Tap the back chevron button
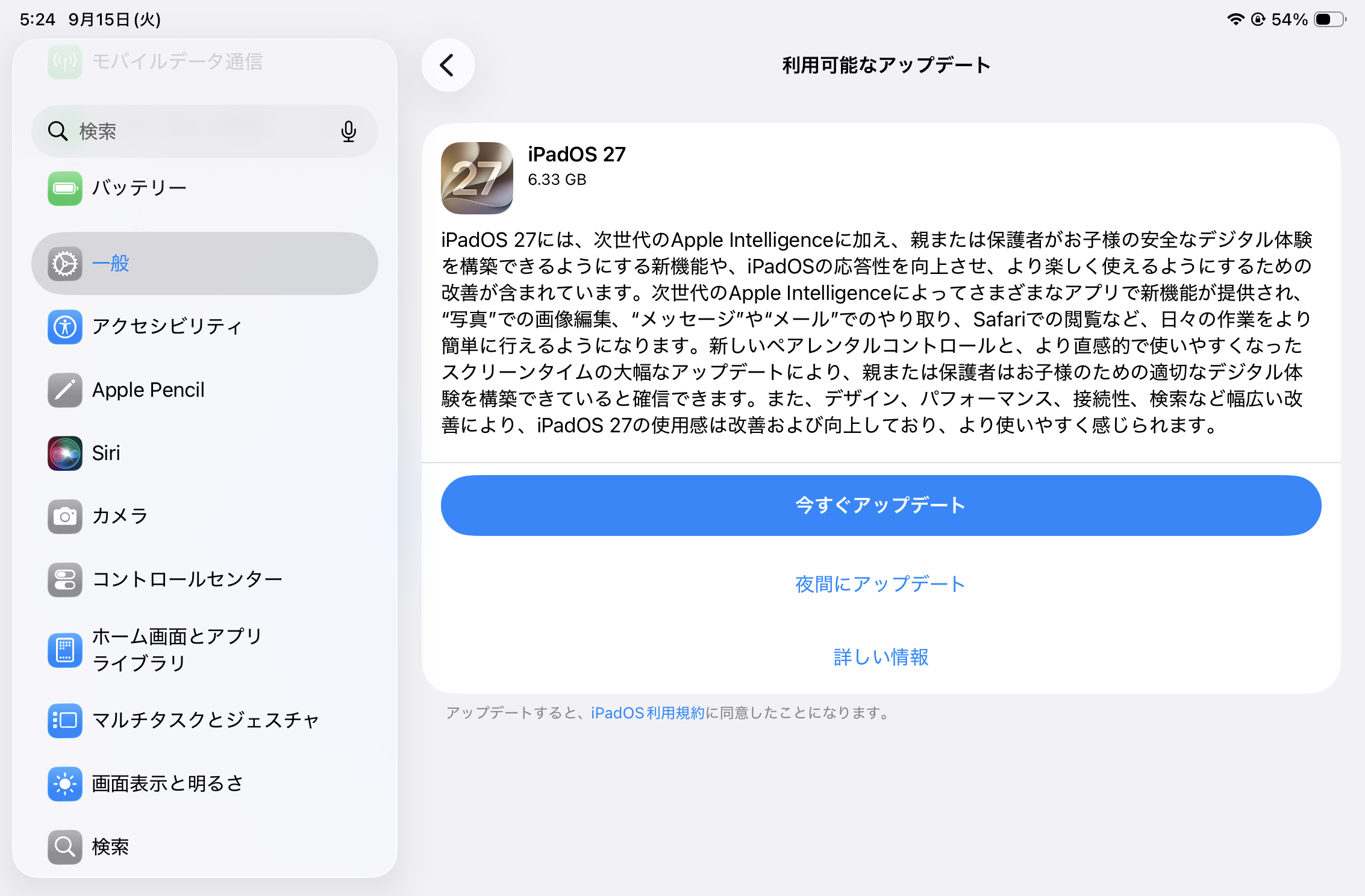Viewport: 1365px width, 896px height. [x=448, y=65]
